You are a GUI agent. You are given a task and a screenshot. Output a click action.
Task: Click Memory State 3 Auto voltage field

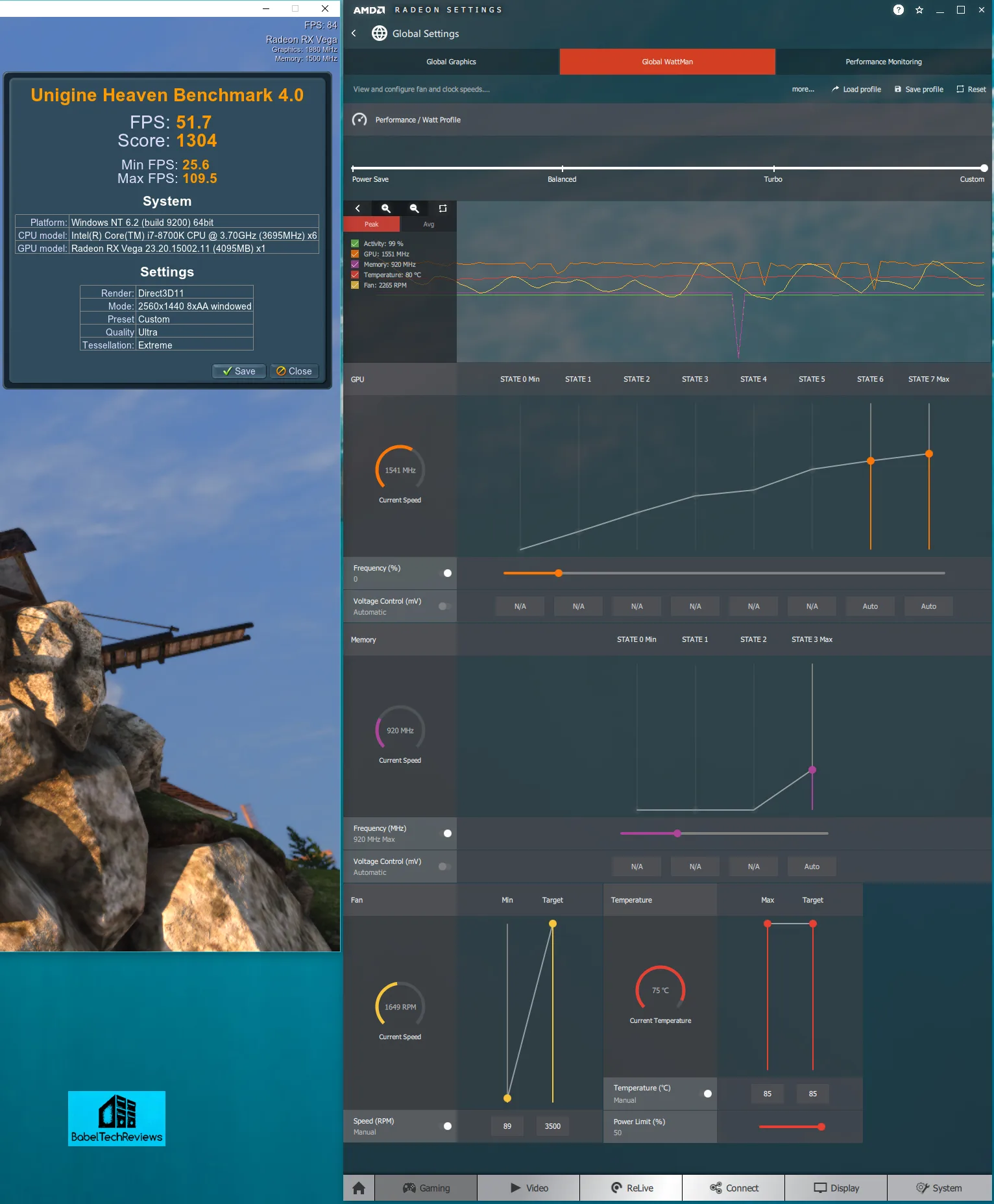(812, 866)
